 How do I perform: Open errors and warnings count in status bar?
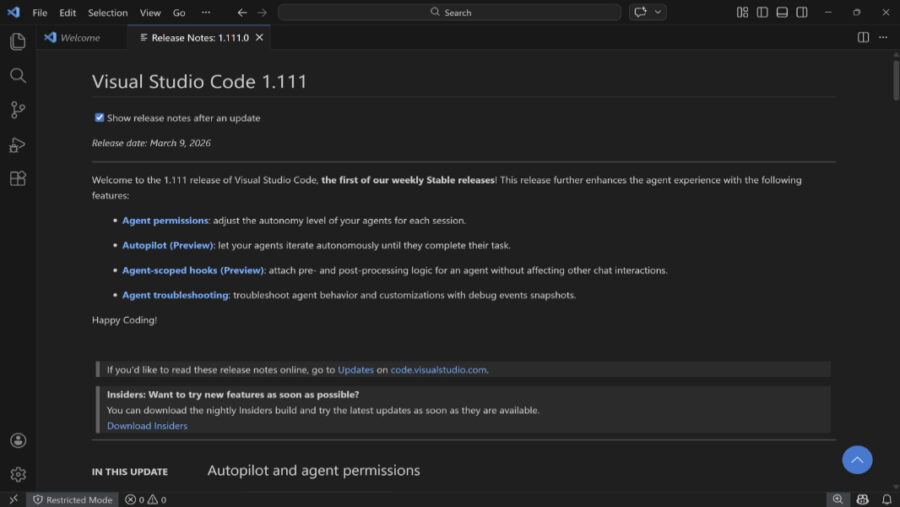click(x=145, y=500)
